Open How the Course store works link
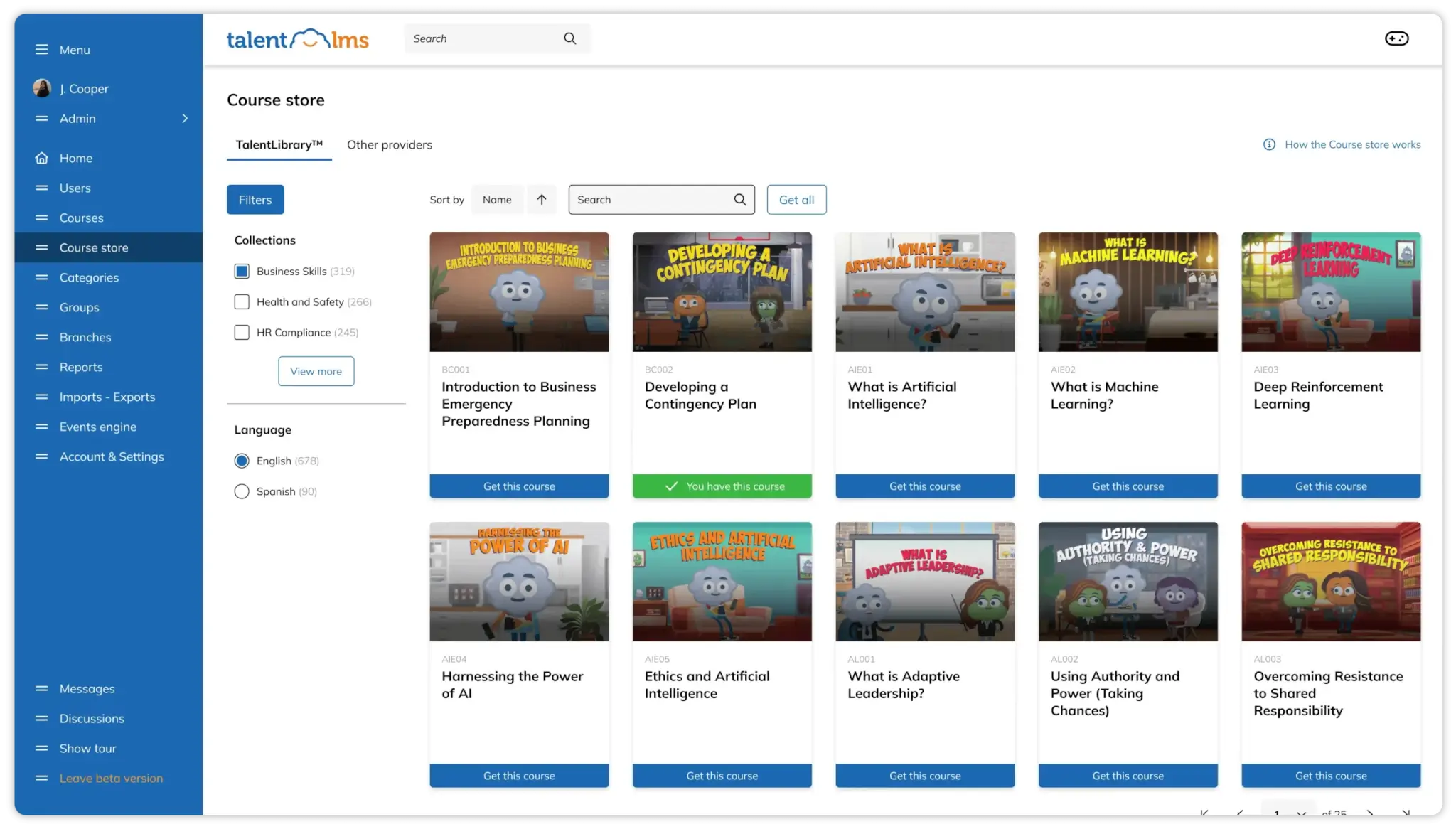The width and height of the screenshot is (1456, 829). (x=1352, y=144)
